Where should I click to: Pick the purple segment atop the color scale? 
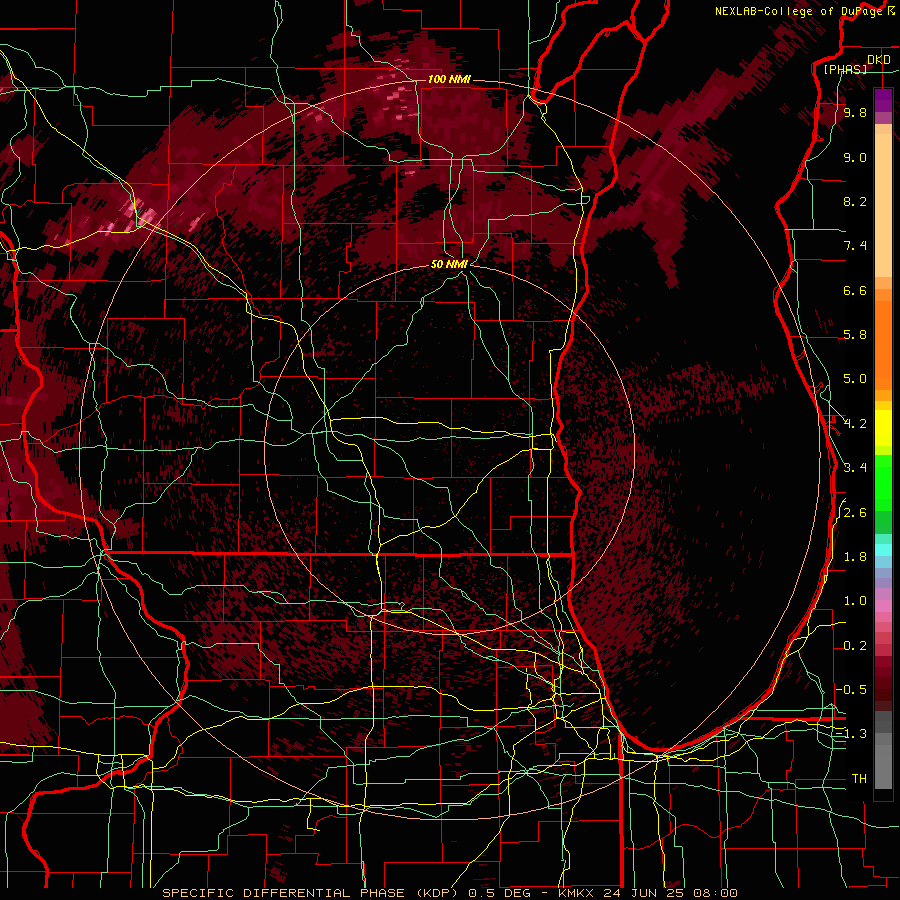click(x=883, y=100)
